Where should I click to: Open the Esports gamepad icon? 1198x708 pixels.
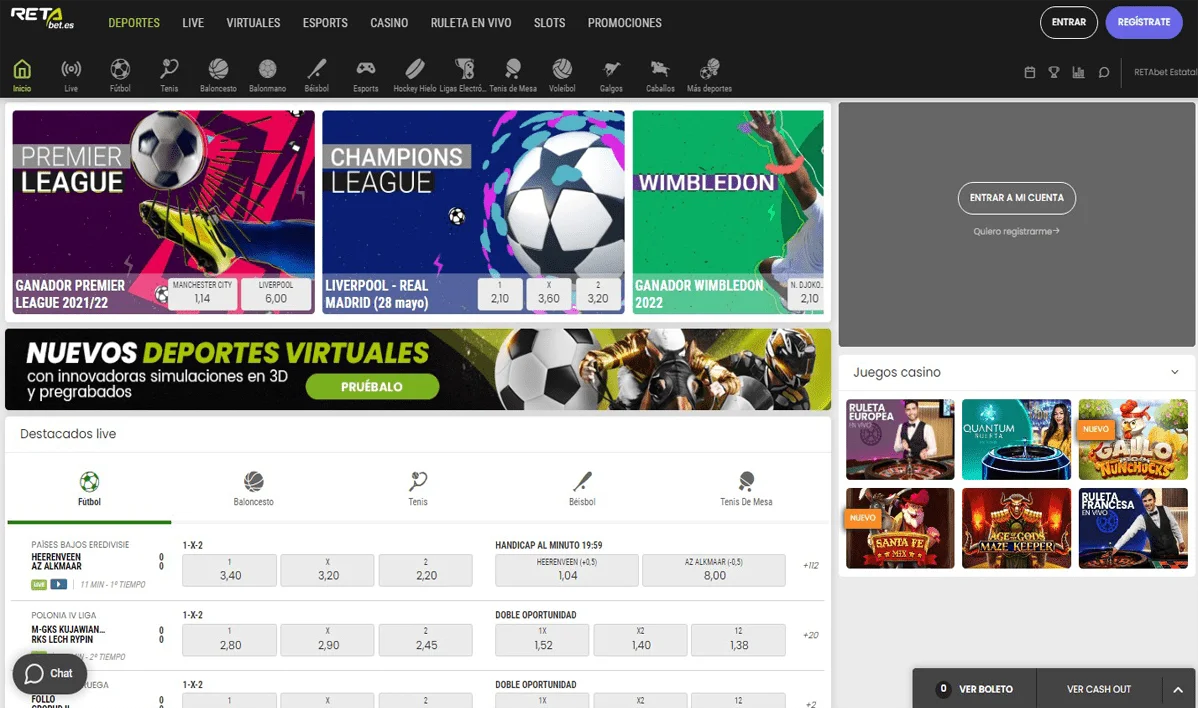(x=366, y=76)
